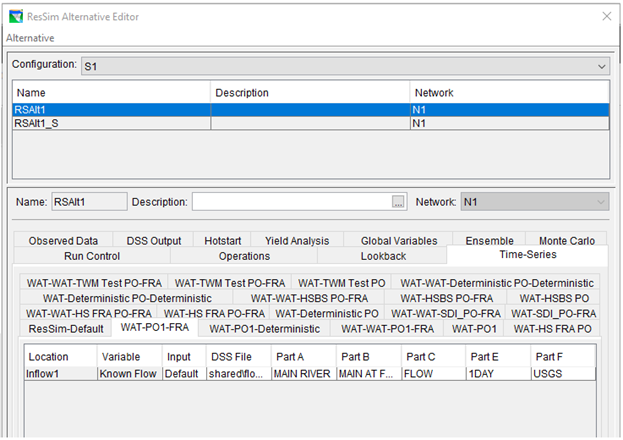Open the Network N1 dropdown
The width and height of the screenshot is (623, 440).
click(599, 202)
